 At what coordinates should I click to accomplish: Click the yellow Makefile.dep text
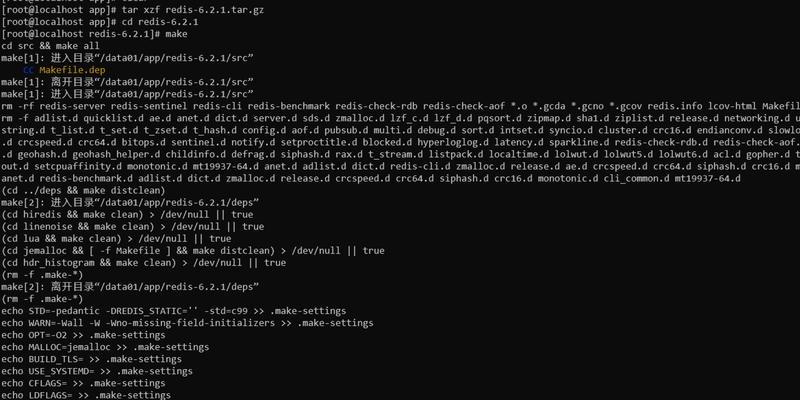pyautogui.click(x=72, y=70)
